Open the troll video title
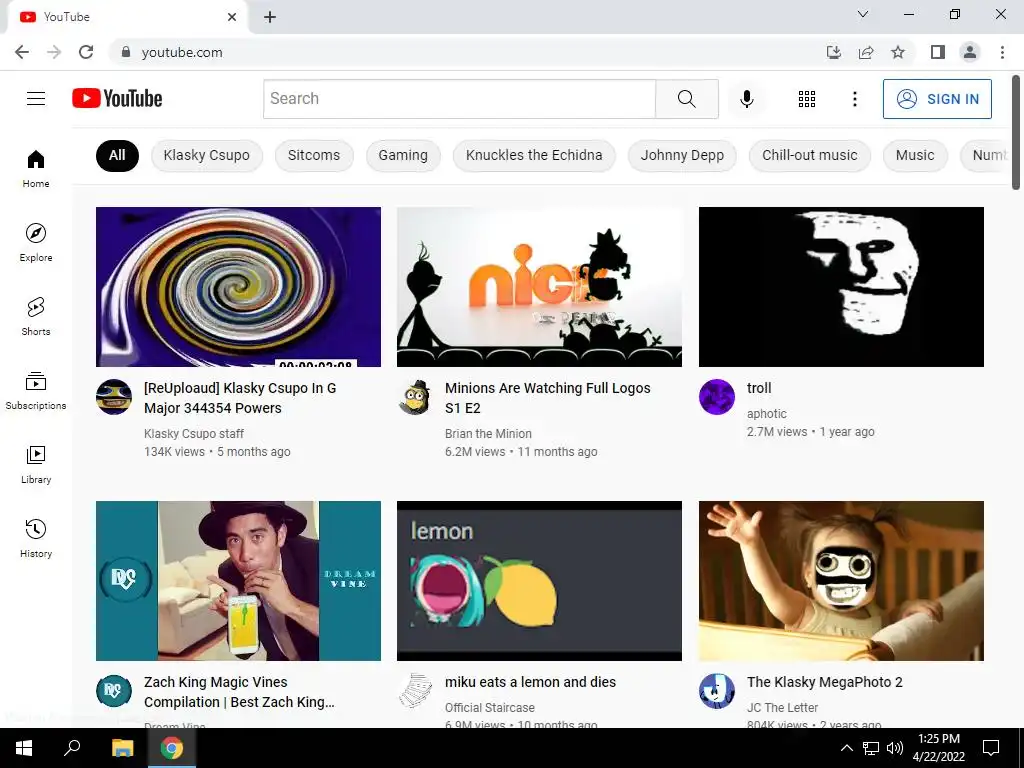The height and width of the screenshot is (768, 1024). click(759, 388)
